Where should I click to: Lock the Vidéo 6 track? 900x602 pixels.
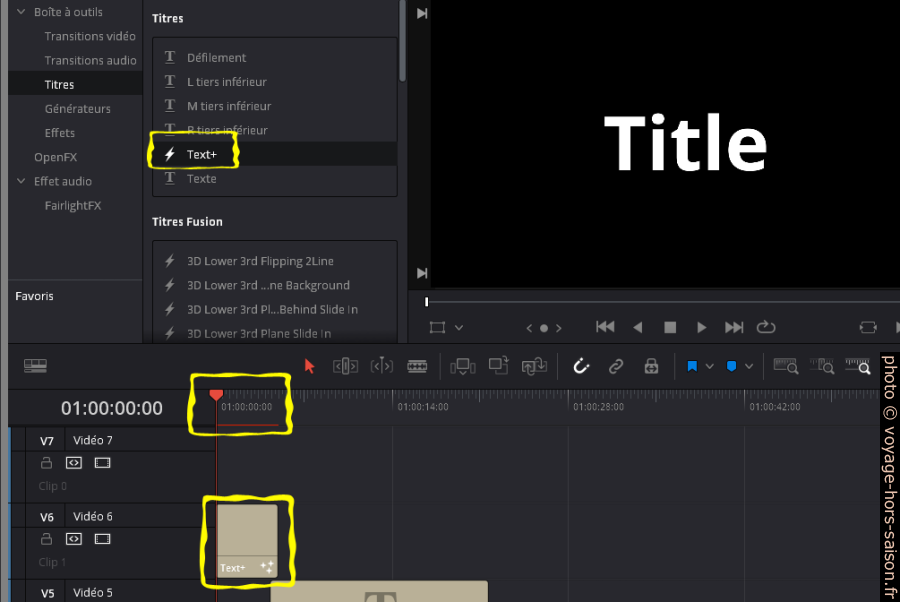tap(46, 539)
